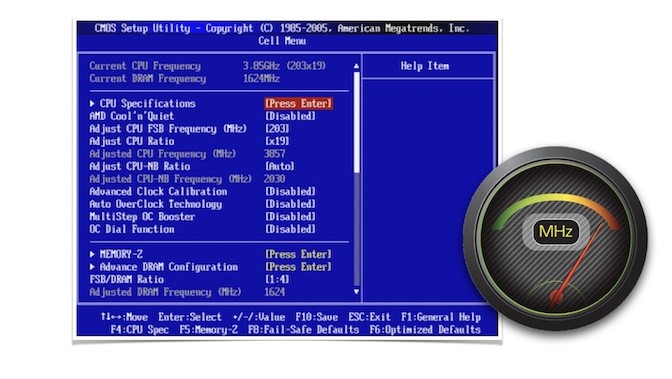672x379 pixels.
Task: Select Advanced Clock Calibration setting
Action: point(158,192)
